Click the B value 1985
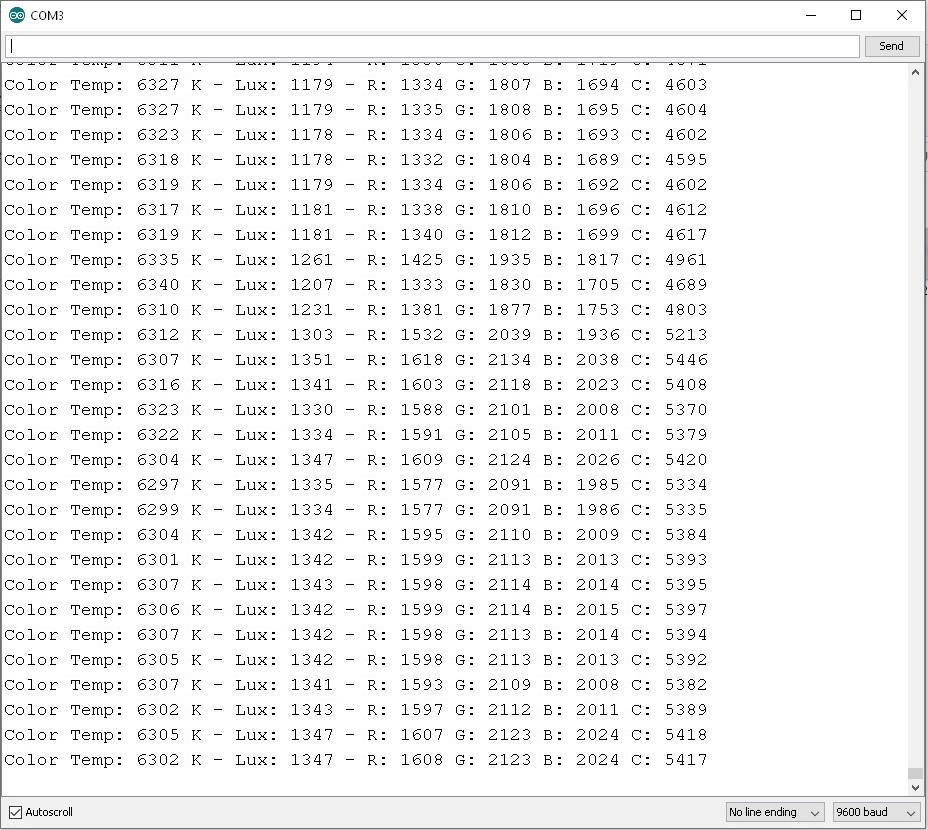The width and height of the screenshot is (928, 830). [598, 485]
